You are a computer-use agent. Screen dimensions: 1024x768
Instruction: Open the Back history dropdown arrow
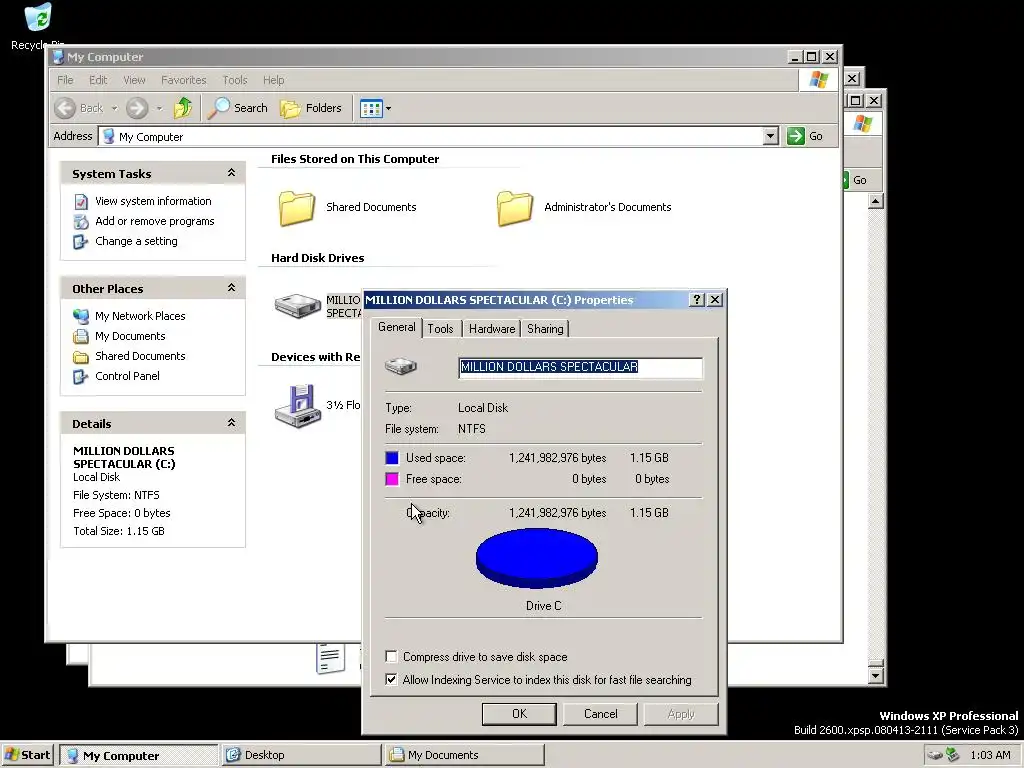click(114, 108)
